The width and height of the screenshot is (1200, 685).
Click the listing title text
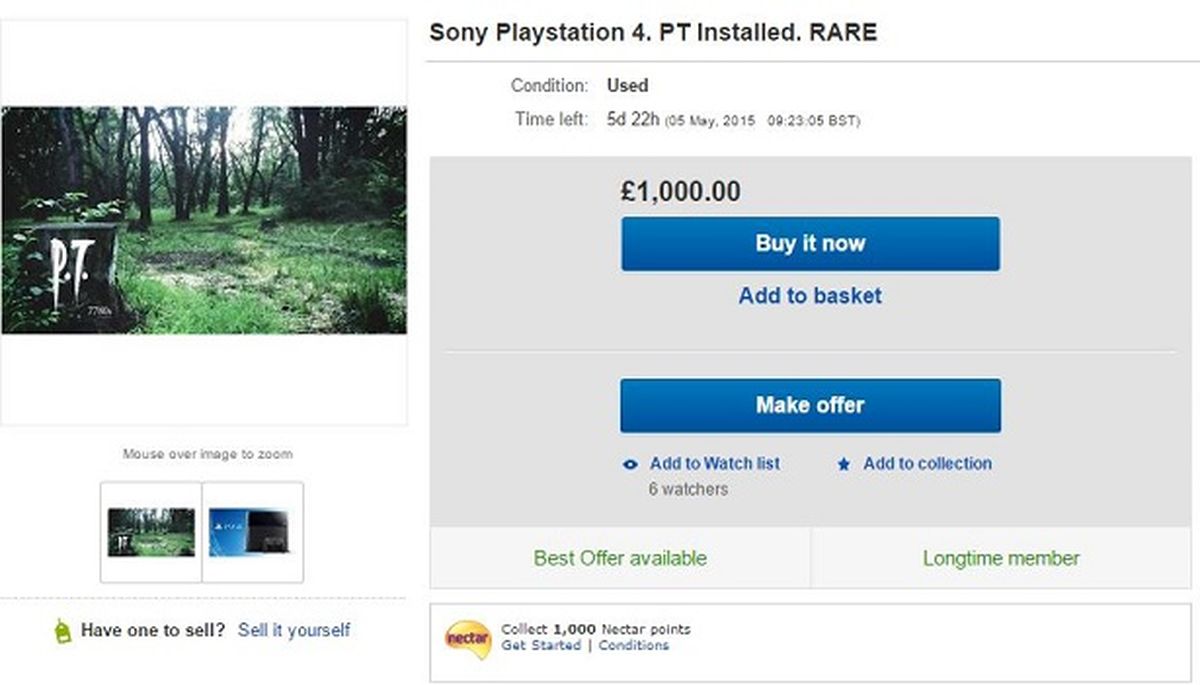[653, 31]
